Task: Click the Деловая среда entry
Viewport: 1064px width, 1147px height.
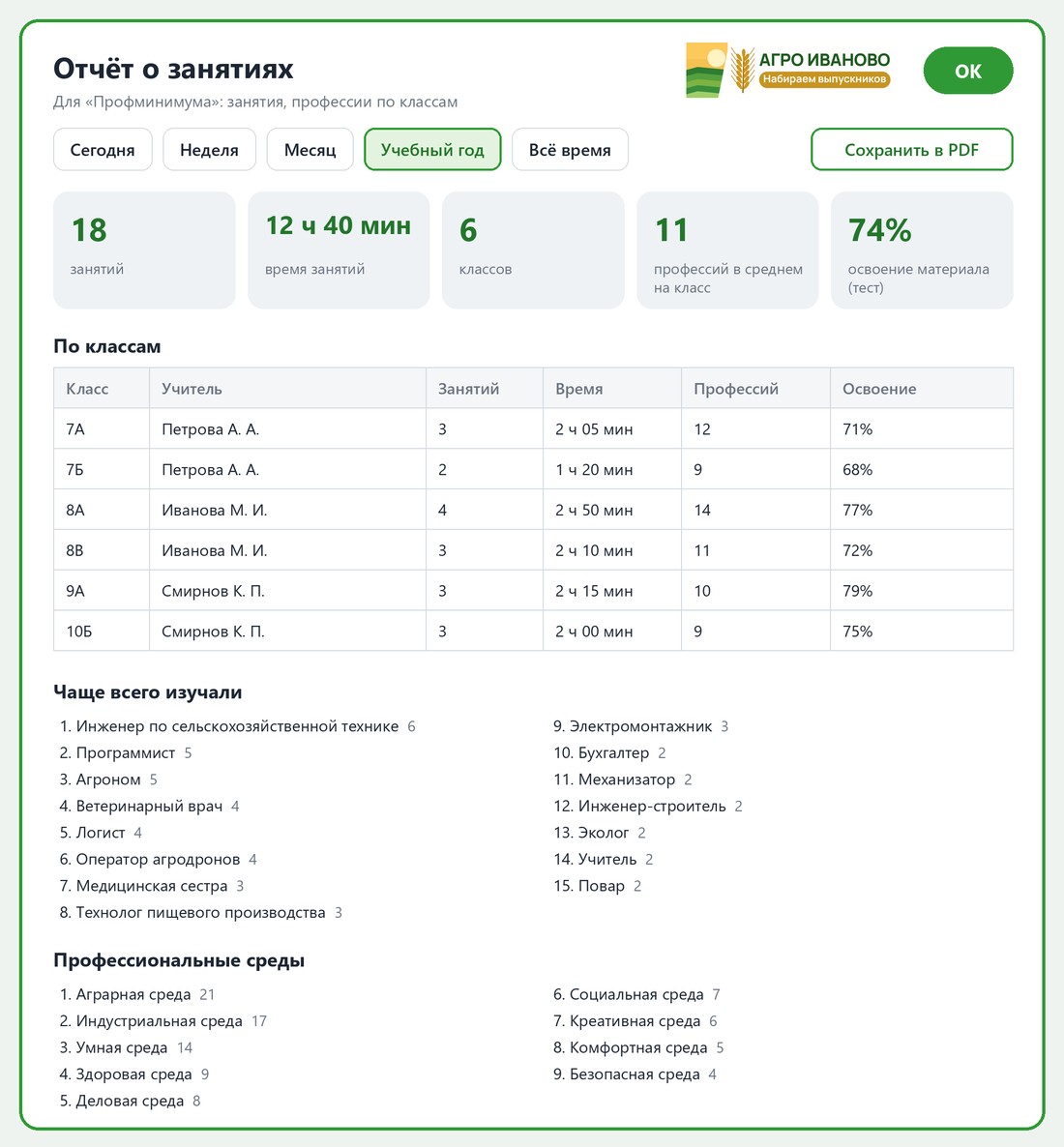Action: [x=130, y=1101]
